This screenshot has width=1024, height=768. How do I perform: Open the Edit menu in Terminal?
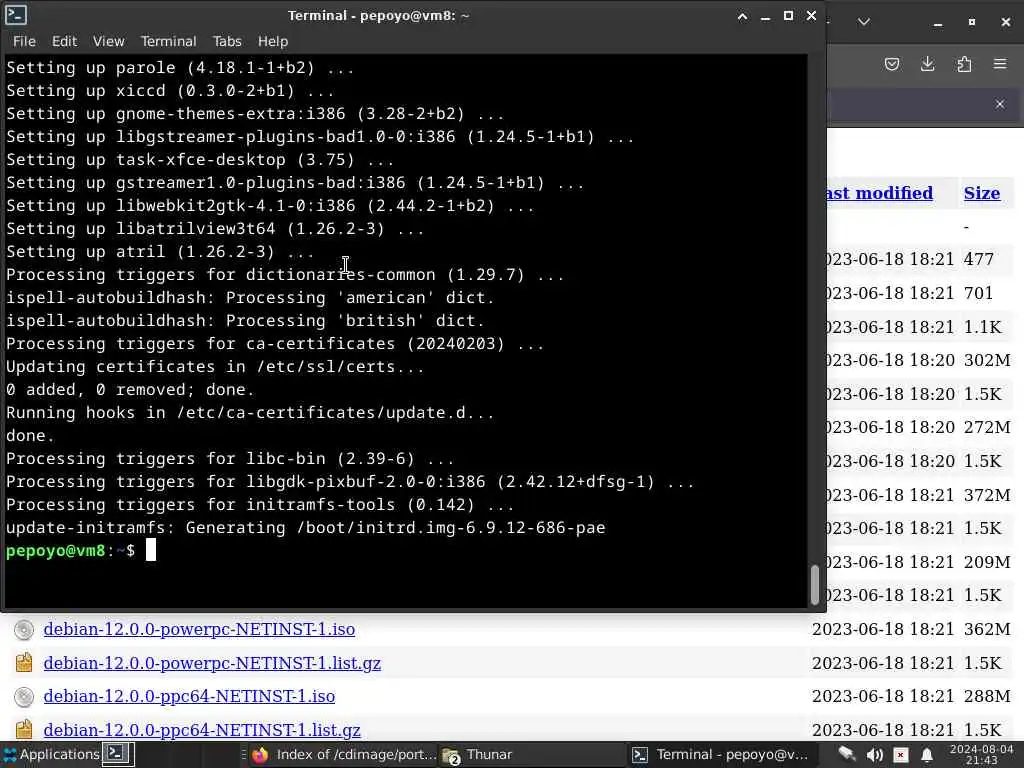pos(64,41)
